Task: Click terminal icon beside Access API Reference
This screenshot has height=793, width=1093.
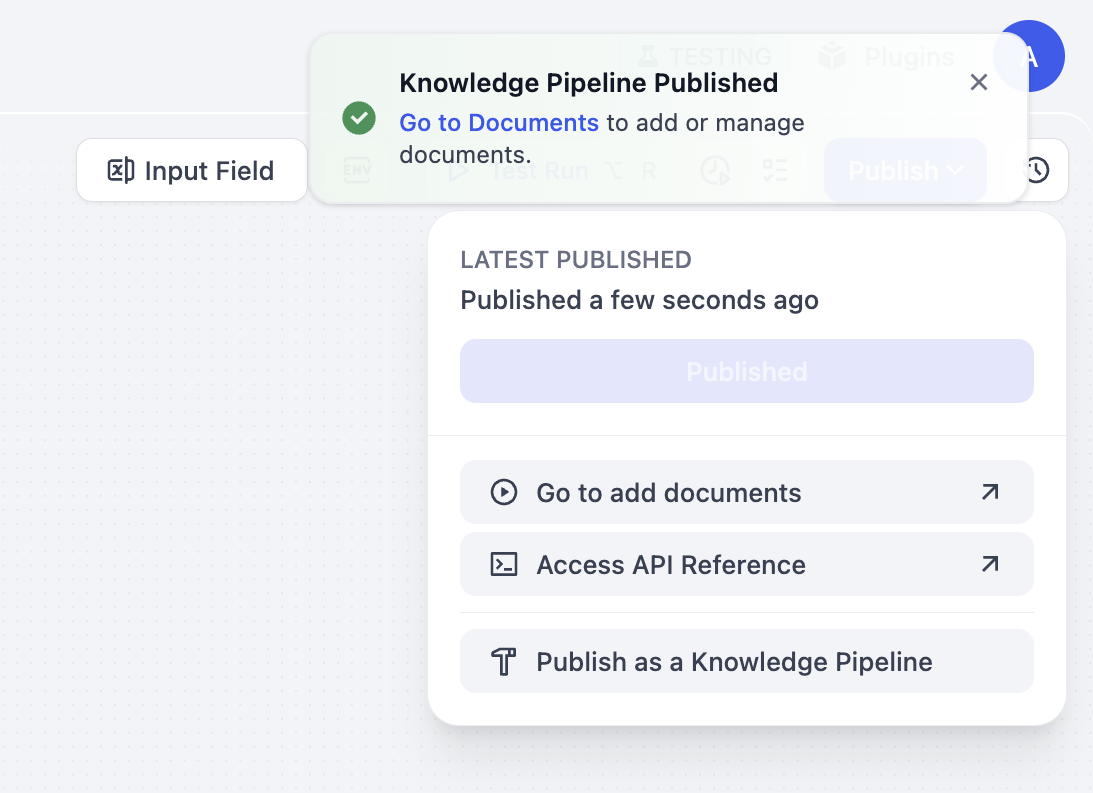Action: click(504, 565)
